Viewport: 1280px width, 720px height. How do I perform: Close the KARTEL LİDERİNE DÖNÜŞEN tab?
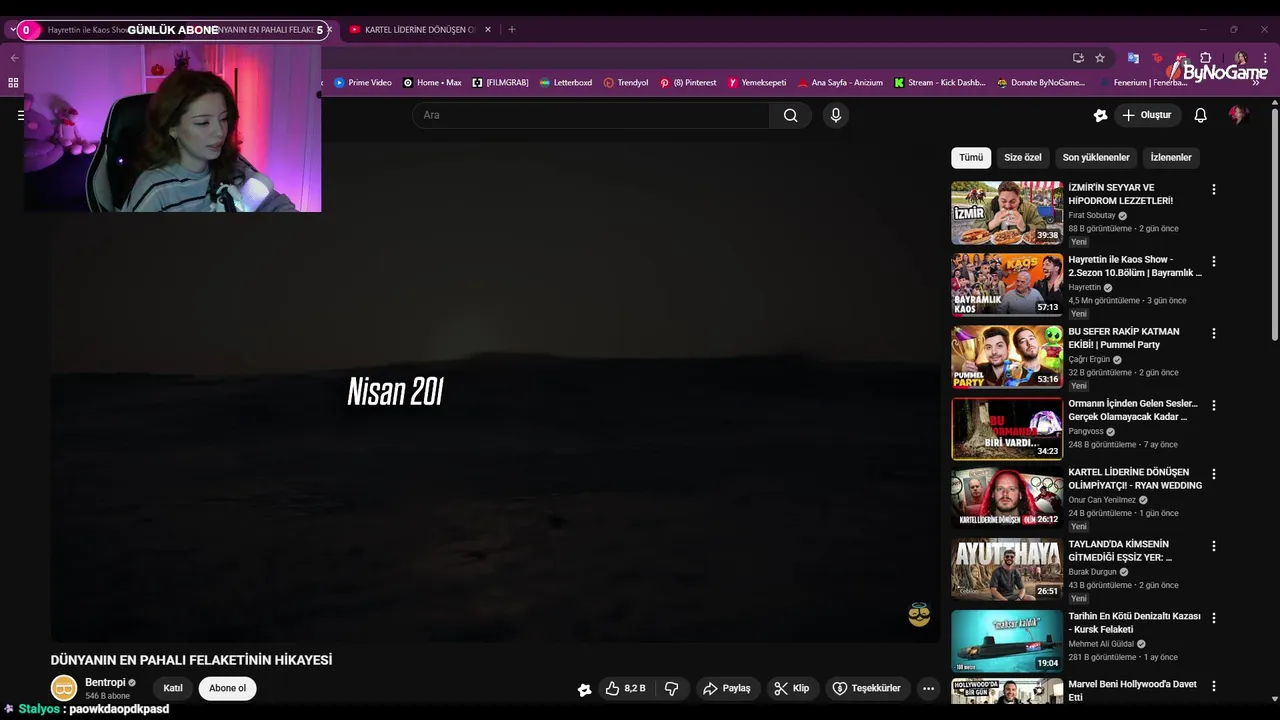point(488,30)
